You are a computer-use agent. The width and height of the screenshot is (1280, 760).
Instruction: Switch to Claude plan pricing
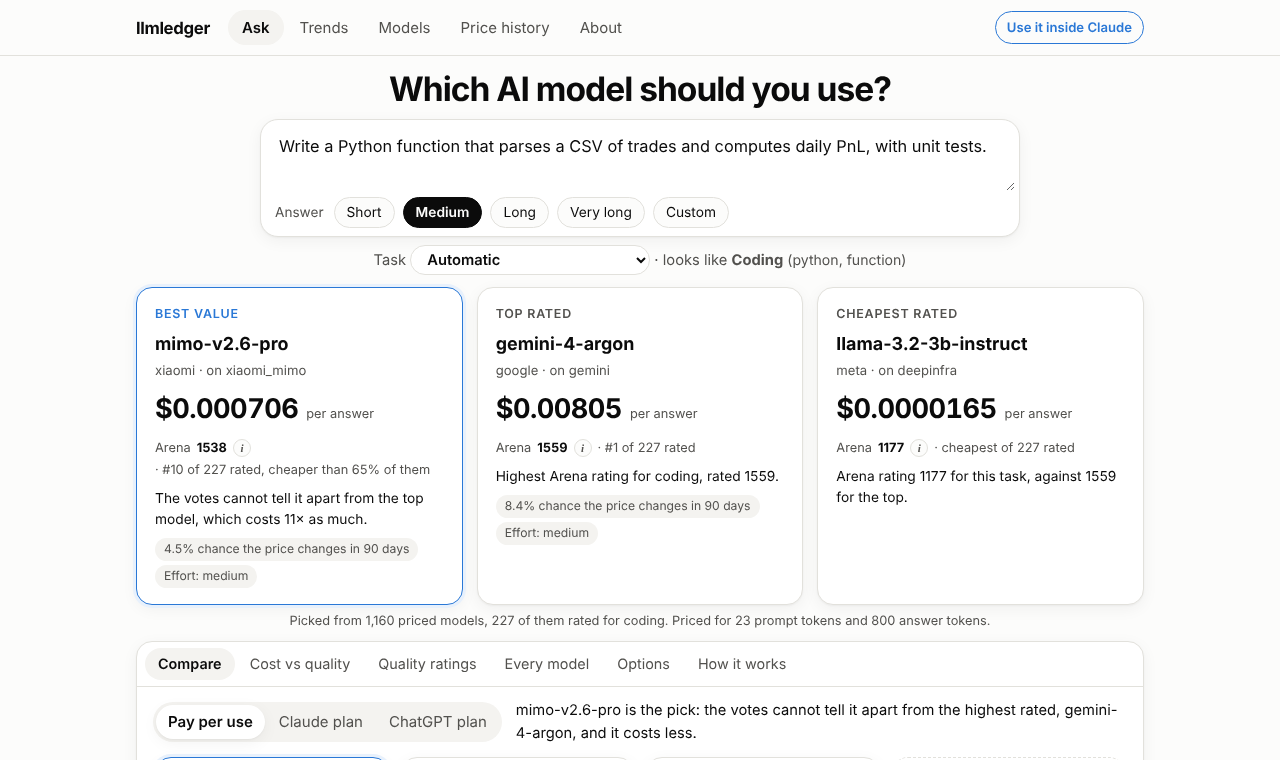[320, 722]
